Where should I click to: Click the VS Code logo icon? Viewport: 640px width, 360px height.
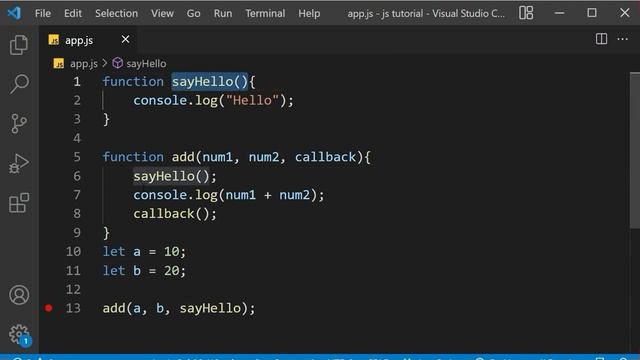point(14,13)
